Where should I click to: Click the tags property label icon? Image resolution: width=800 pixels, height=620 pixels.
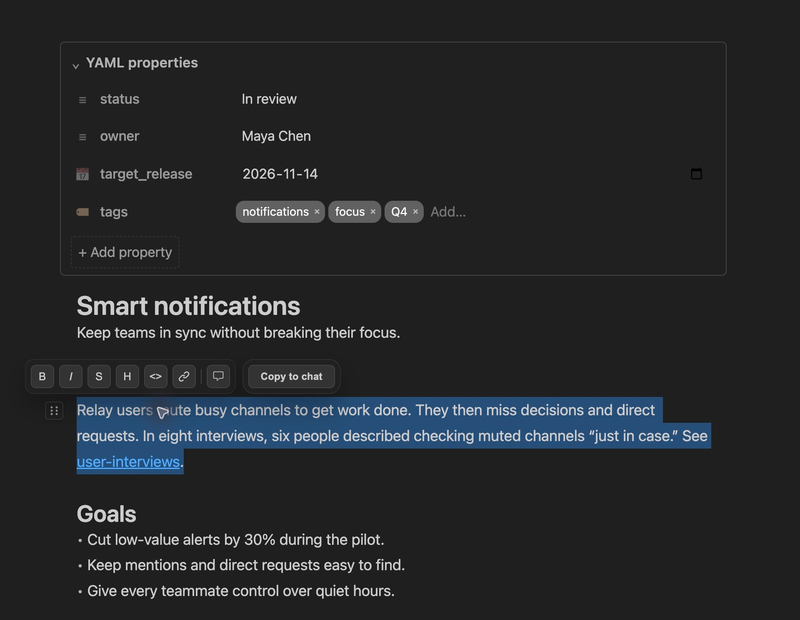click(x=83, y=212)
